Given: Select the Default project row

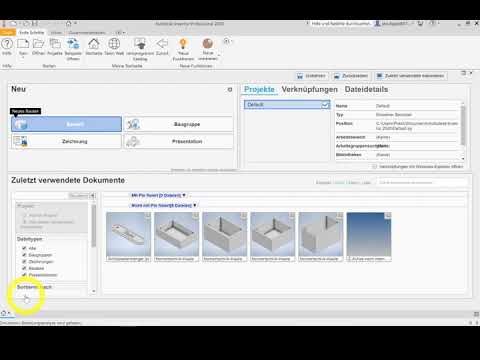Looking at the screenshot, I should [287, 105].
